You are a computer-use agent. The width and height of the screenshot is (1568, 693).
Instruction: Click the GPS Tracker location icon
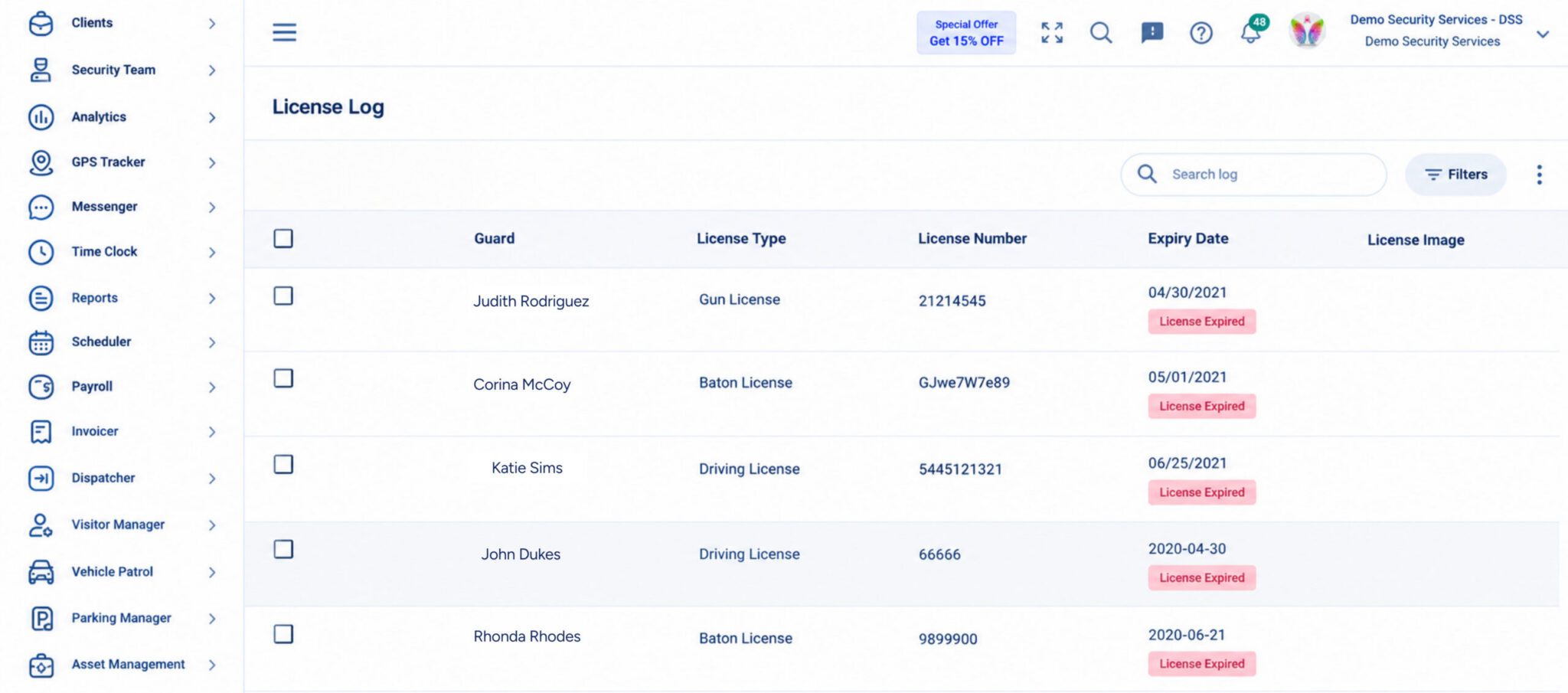point(41,162)
